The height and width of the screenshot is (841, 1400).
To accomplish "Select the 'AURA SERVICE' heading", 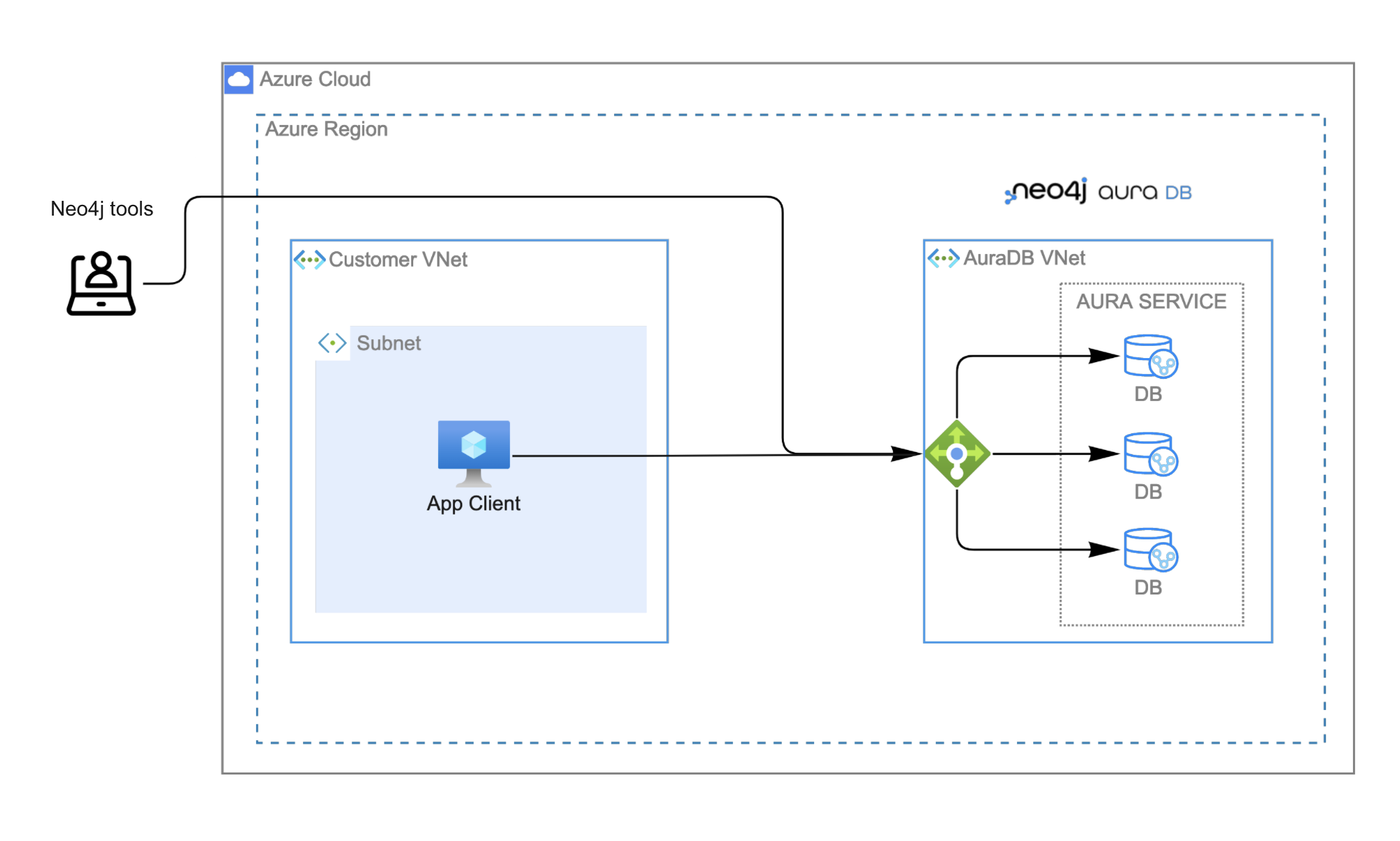I will (x=1151, y=302).
